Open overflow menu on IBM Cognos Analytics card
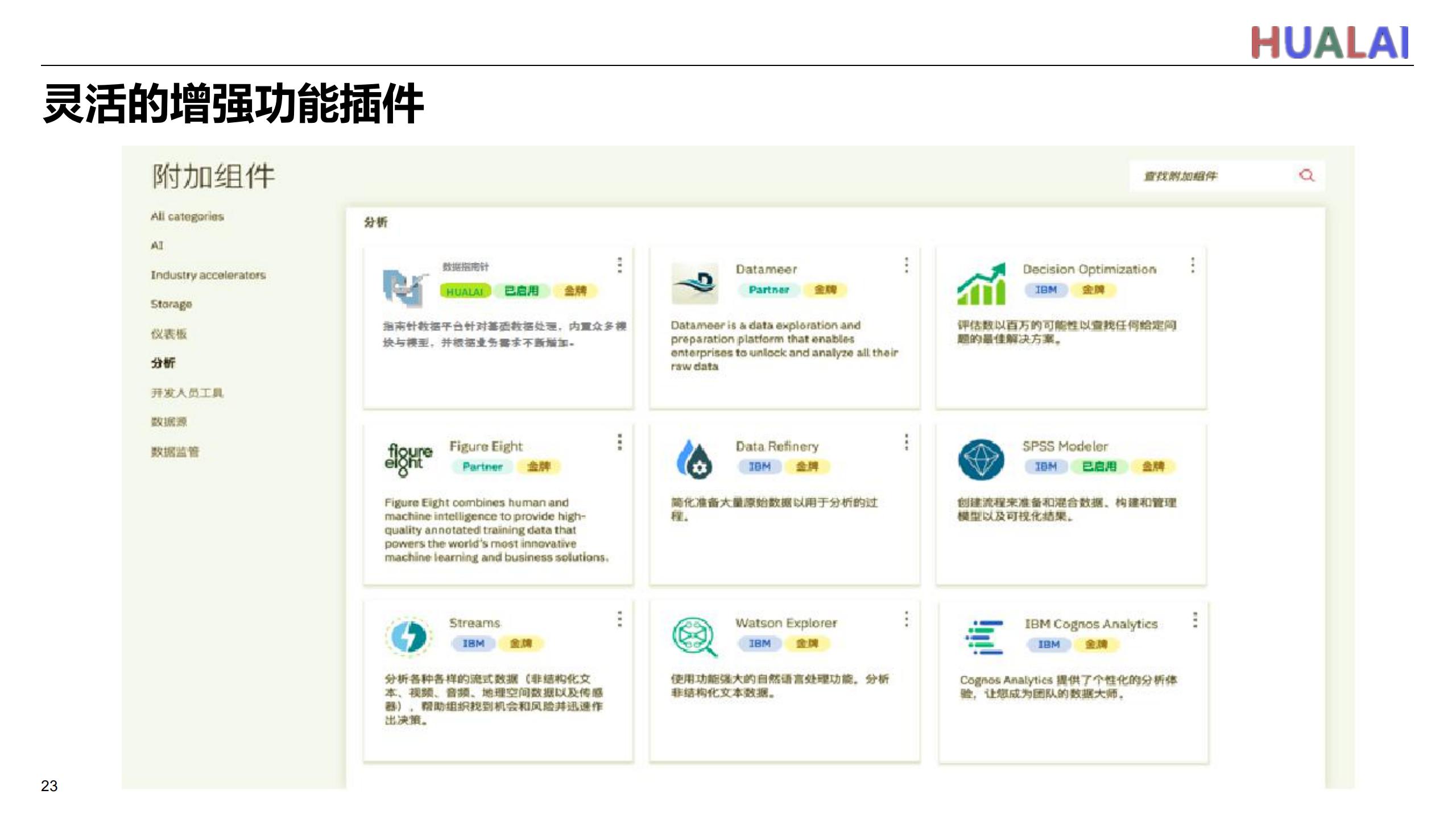The height and width of the screenshot is (819, 1456). tap(1195, 620)
